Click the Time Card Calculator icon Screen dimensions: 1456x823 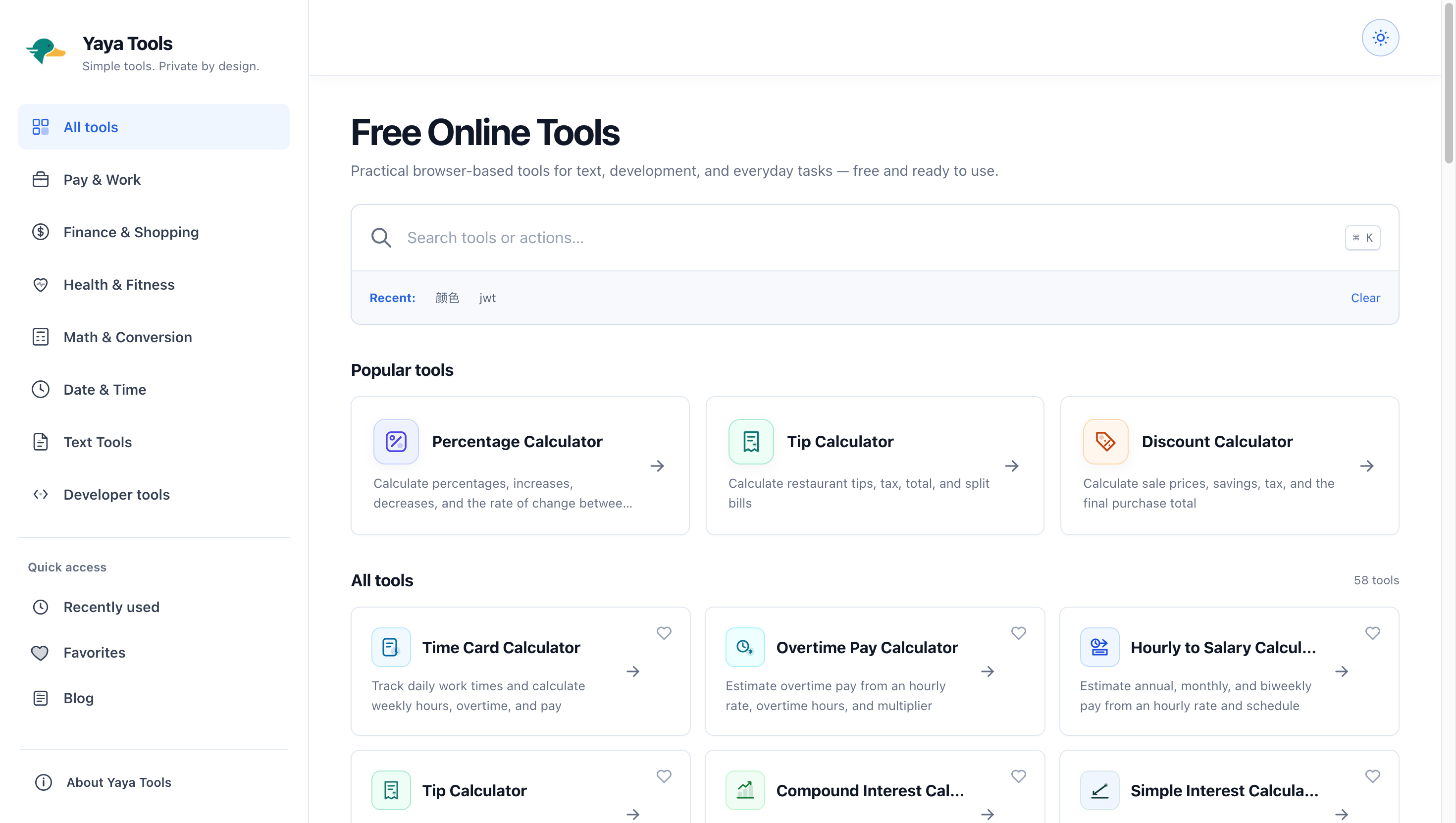pos(391,647)
